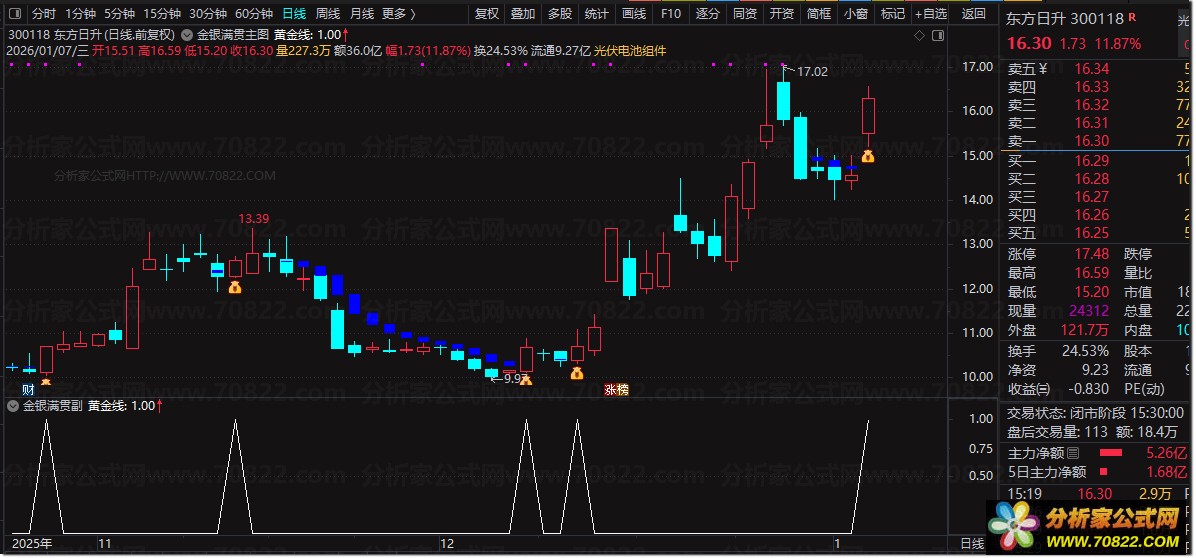Click the 盘后交易量 113 entry
This screenshot has width=1196, height=558.
[x=1056, y=432]
